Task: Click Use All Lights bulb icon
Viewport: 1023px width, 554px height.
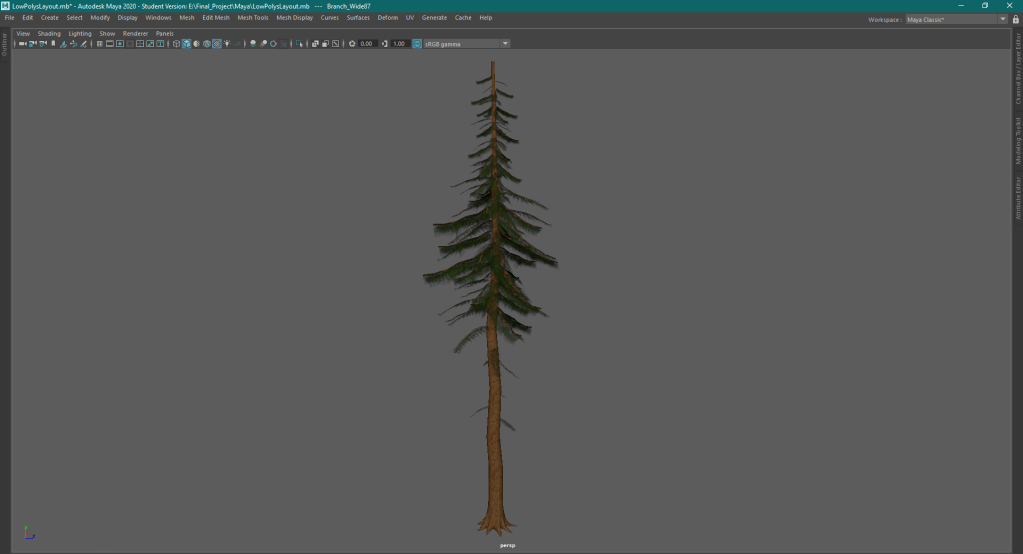Action: point(227,44)
